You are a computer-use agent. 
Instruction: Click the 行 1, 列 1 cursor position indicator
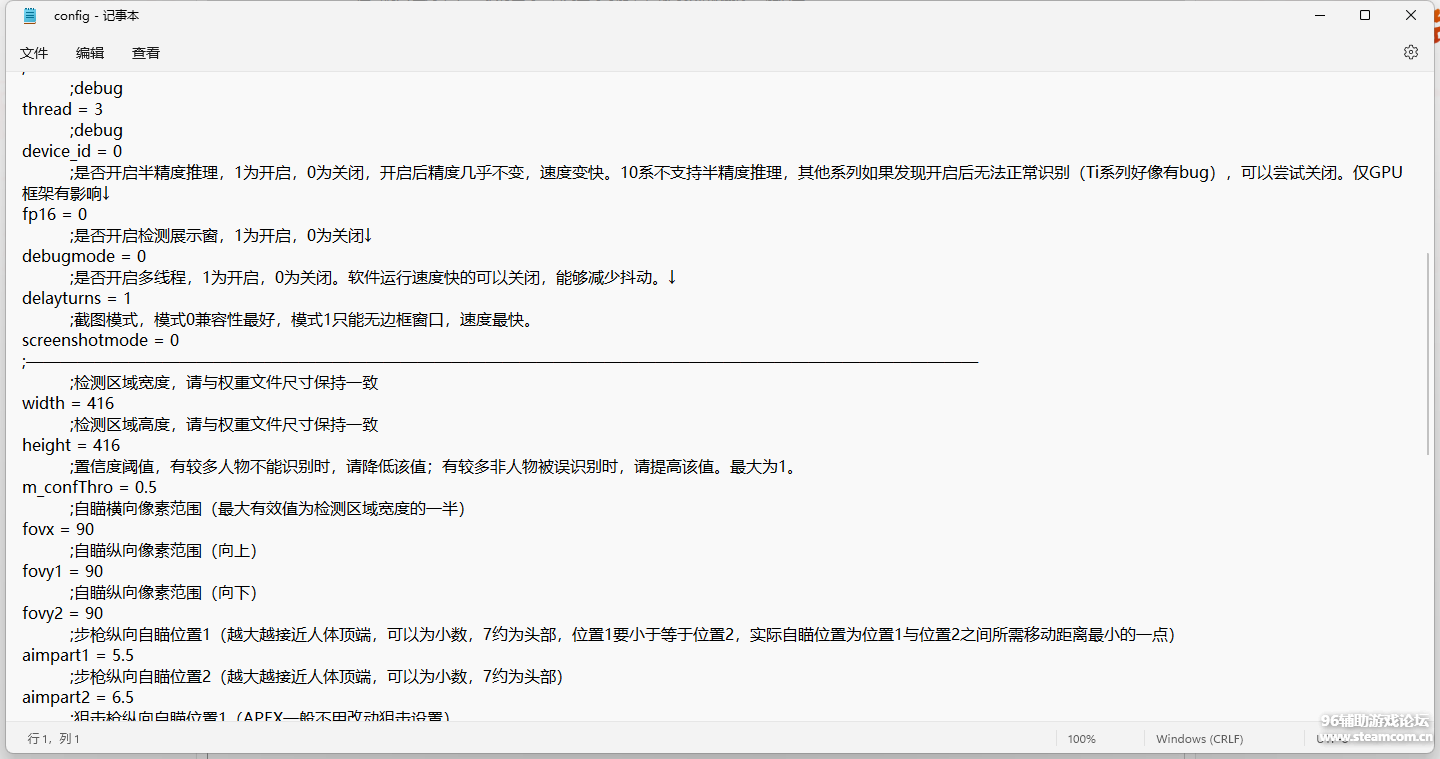click(x=54, y=739)
